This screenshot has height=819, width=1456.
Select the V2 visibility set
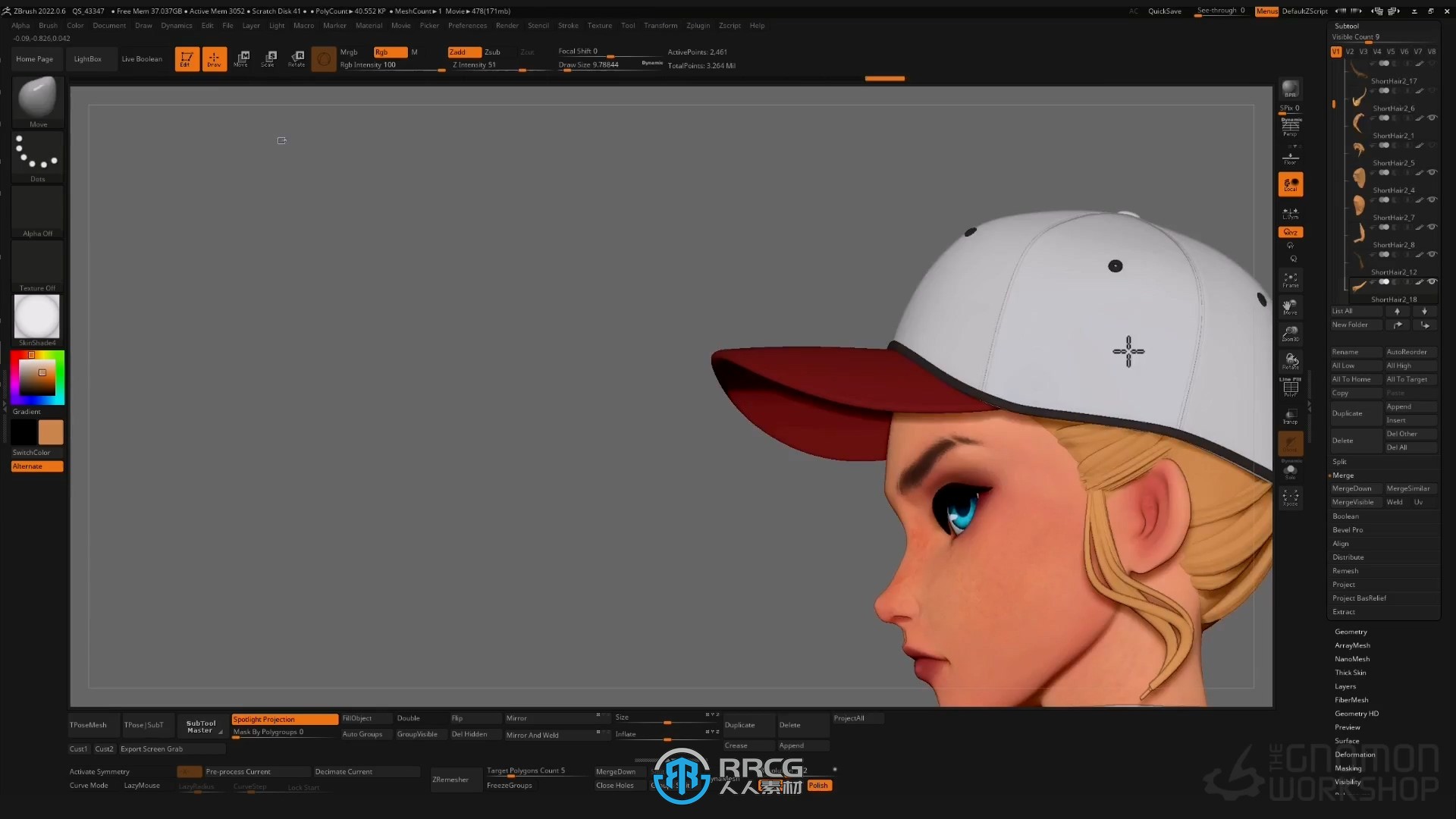coord(1349,52)
